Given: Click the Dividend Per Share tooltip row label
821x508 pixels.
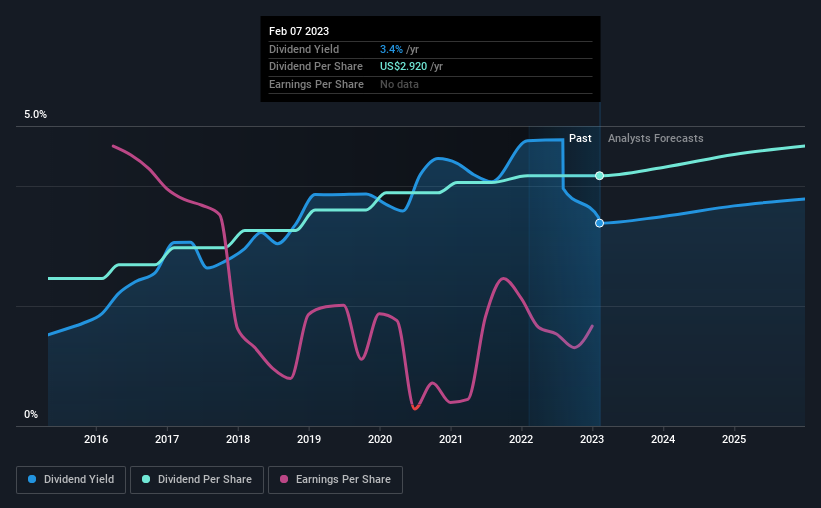Looking at the screenshot, I should pyautogui.click(x=316, y=67).
